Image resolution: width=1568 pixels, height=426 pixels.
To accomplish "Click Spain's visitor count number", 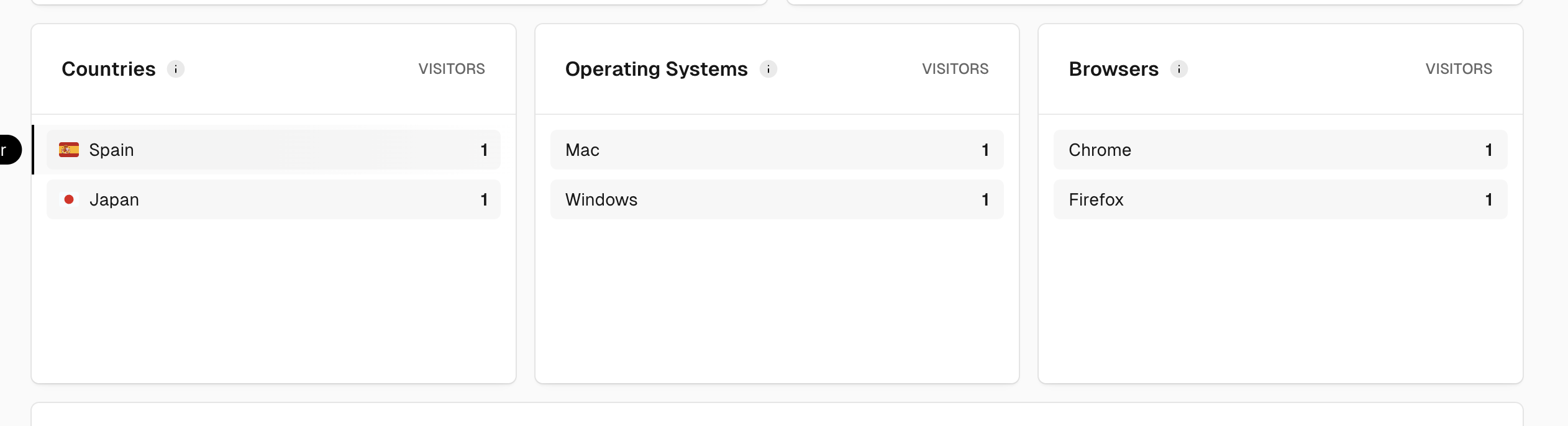I will (484, 150).
